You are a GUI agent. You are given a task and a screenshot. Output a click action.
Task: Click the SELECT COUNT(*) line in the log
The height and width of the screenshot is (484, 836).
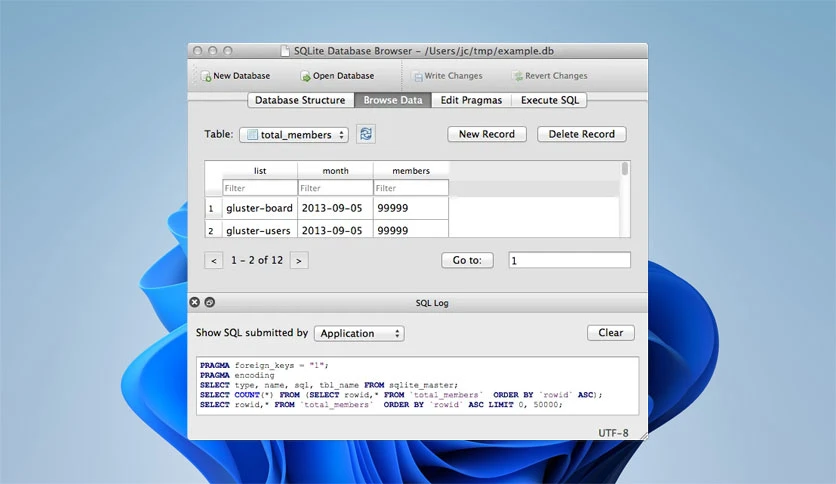[x=401, y=395]
